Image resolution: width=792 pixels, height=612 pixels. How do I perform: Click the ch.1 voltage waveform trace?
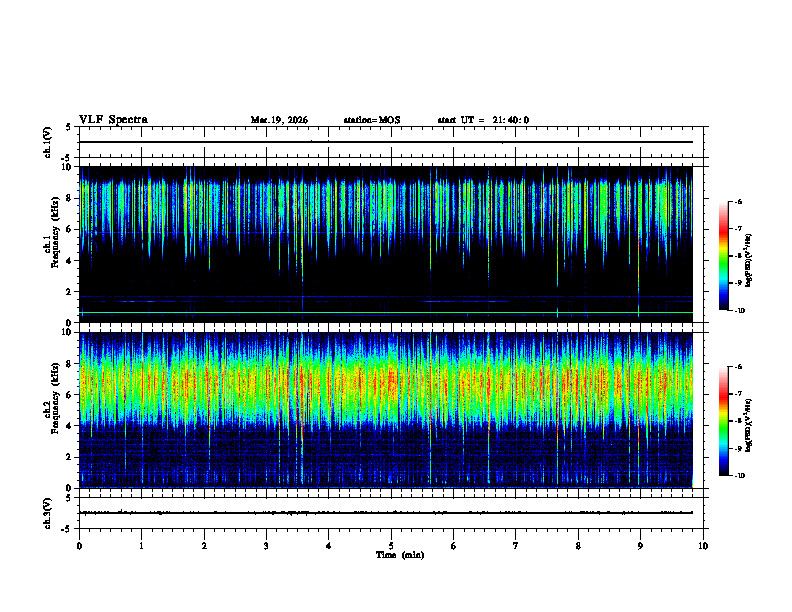[386, 142]
